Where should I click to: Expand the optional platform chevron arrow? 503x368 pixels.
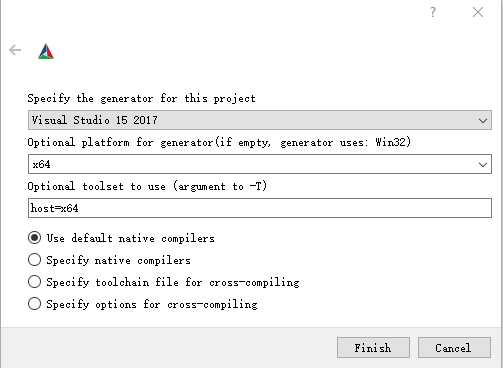pos(483,165)
